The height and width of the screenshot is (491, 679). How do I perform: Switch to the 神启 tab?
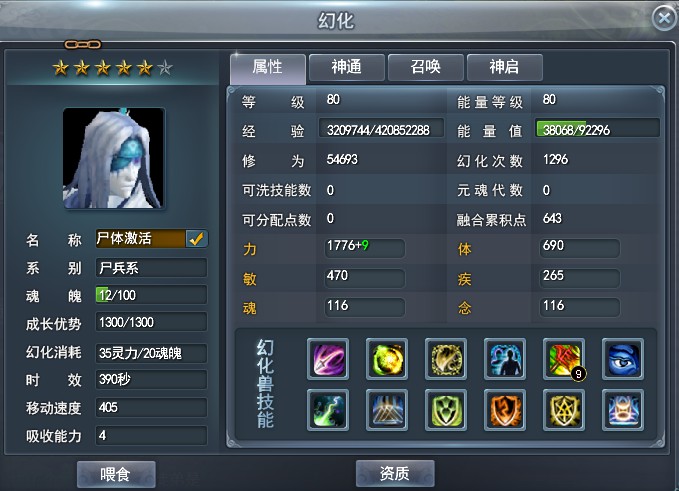[504, 68]
